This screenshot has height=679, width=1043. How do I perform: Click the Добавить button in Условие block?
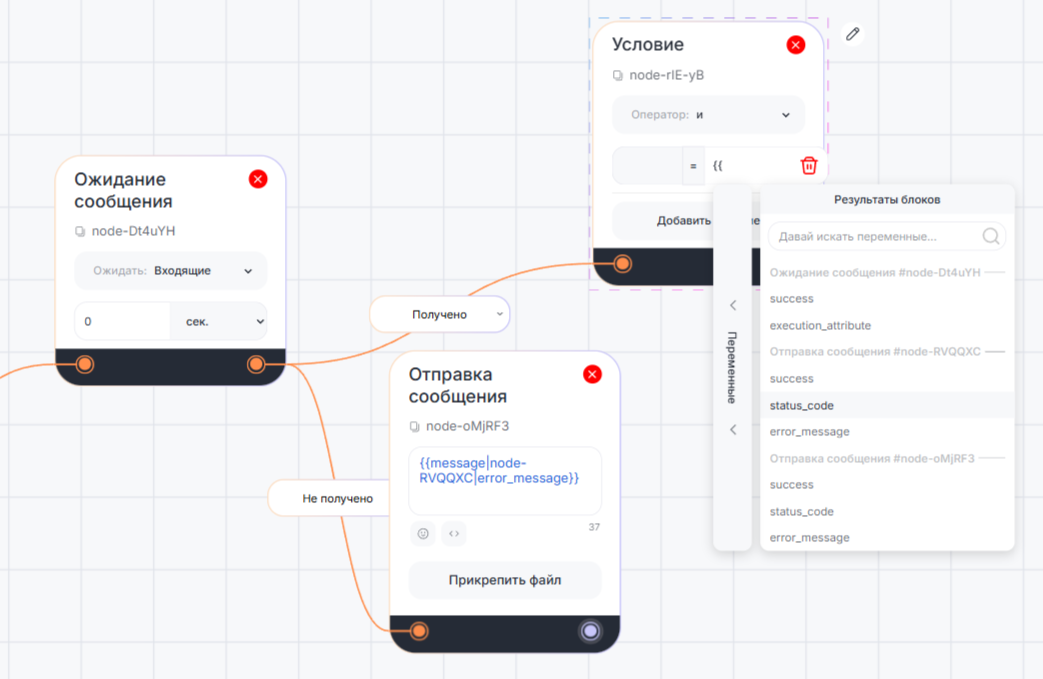(x=684, y=221)
